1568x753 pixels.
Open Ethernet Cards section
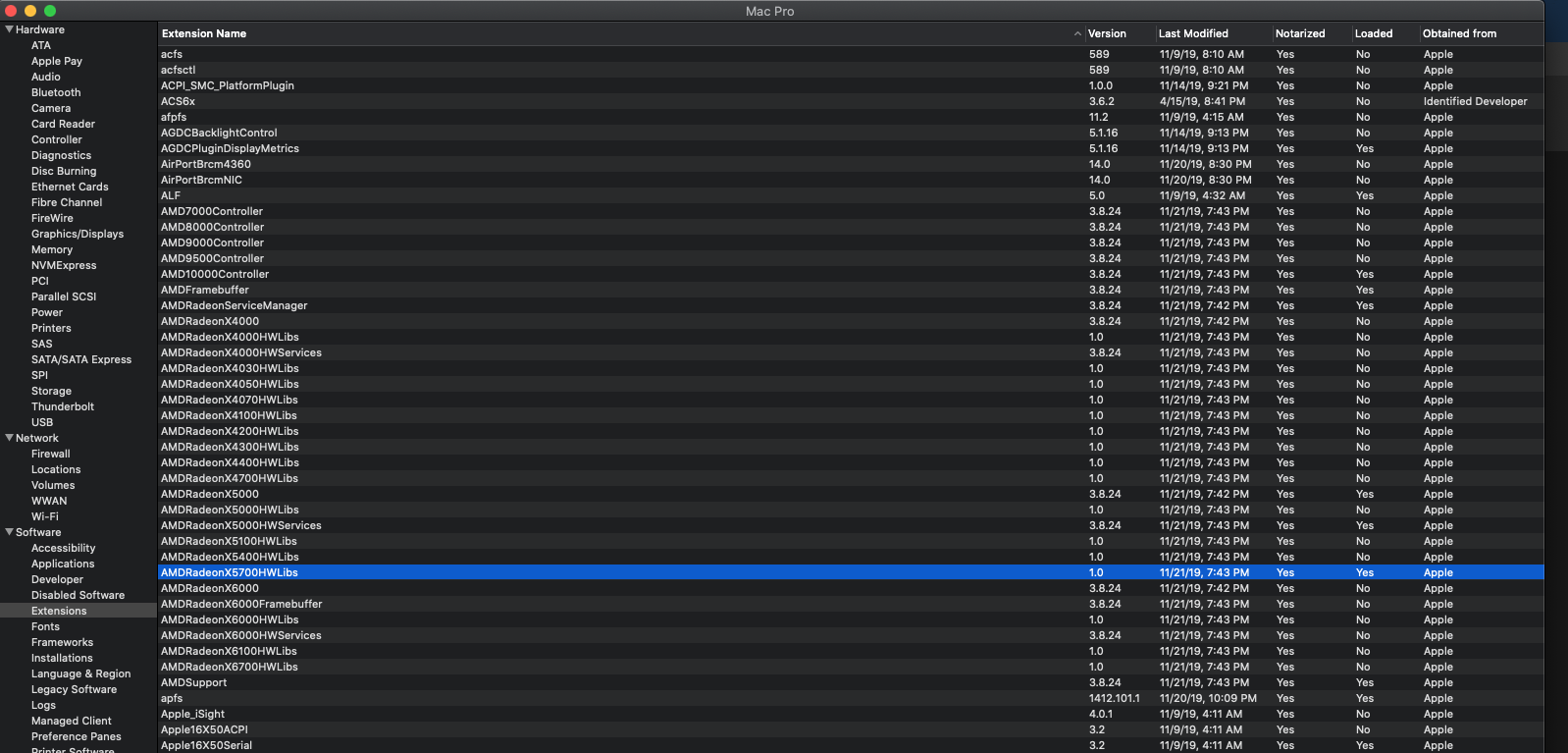(70, 187)
